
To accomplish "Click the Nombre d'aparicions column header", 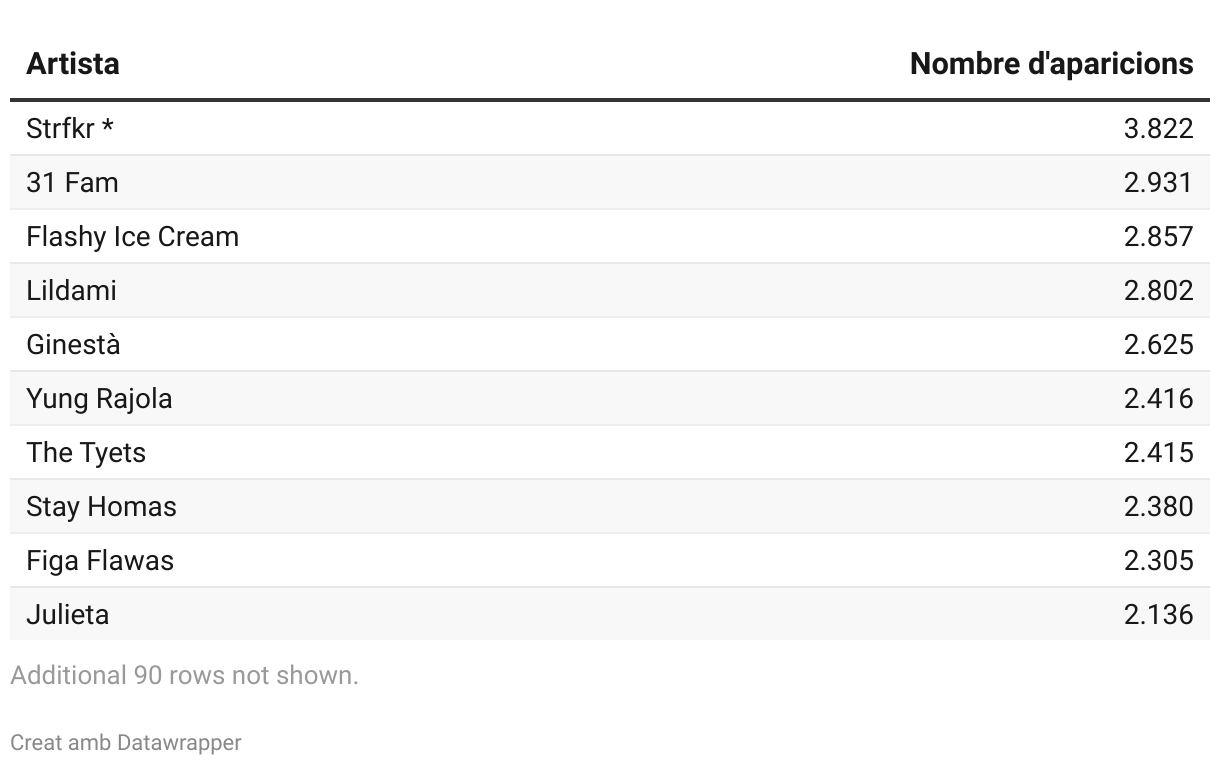I will tap(1051, 64).
